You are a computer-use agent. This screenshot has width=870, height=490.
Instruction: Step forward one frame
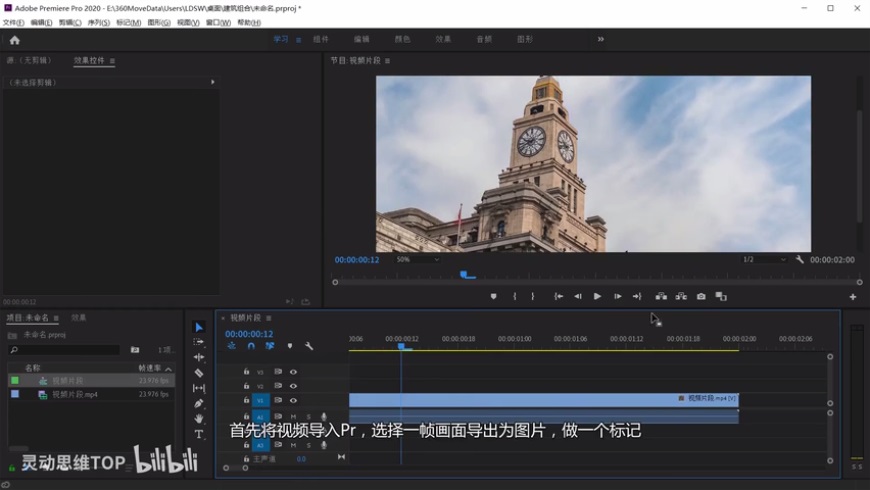pos(618,296)
